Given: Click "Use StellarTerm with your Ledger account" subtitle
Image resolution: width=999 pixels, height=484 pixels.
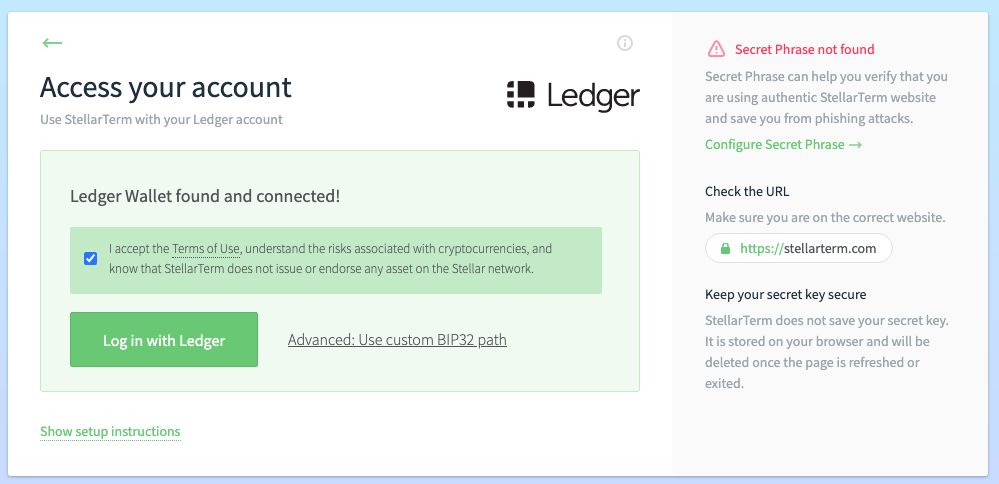Looking at the screenshot, I should click(x=161, y=120).
